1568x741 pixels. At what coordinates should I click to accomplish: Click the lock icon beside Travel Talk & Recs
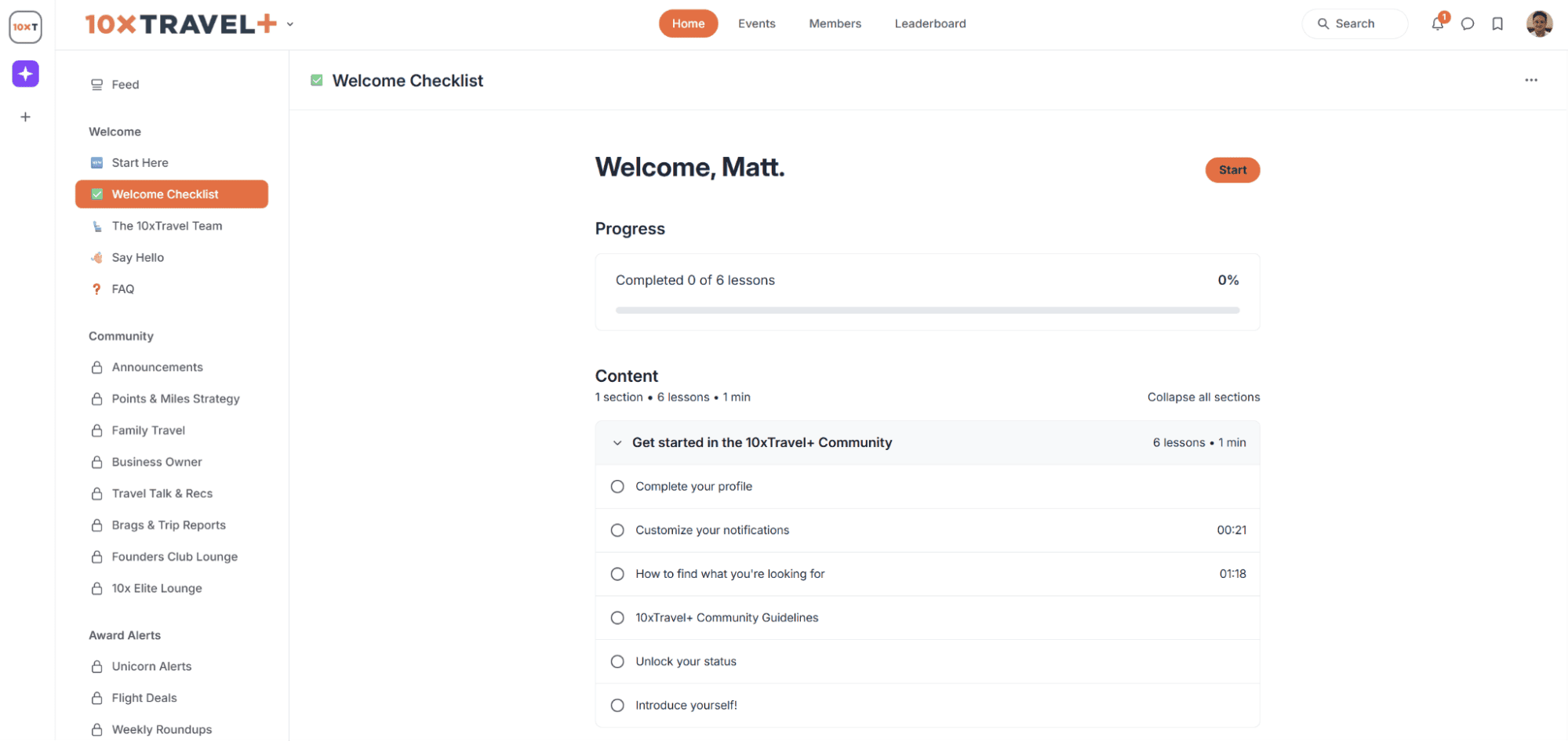tap(96, 493)
